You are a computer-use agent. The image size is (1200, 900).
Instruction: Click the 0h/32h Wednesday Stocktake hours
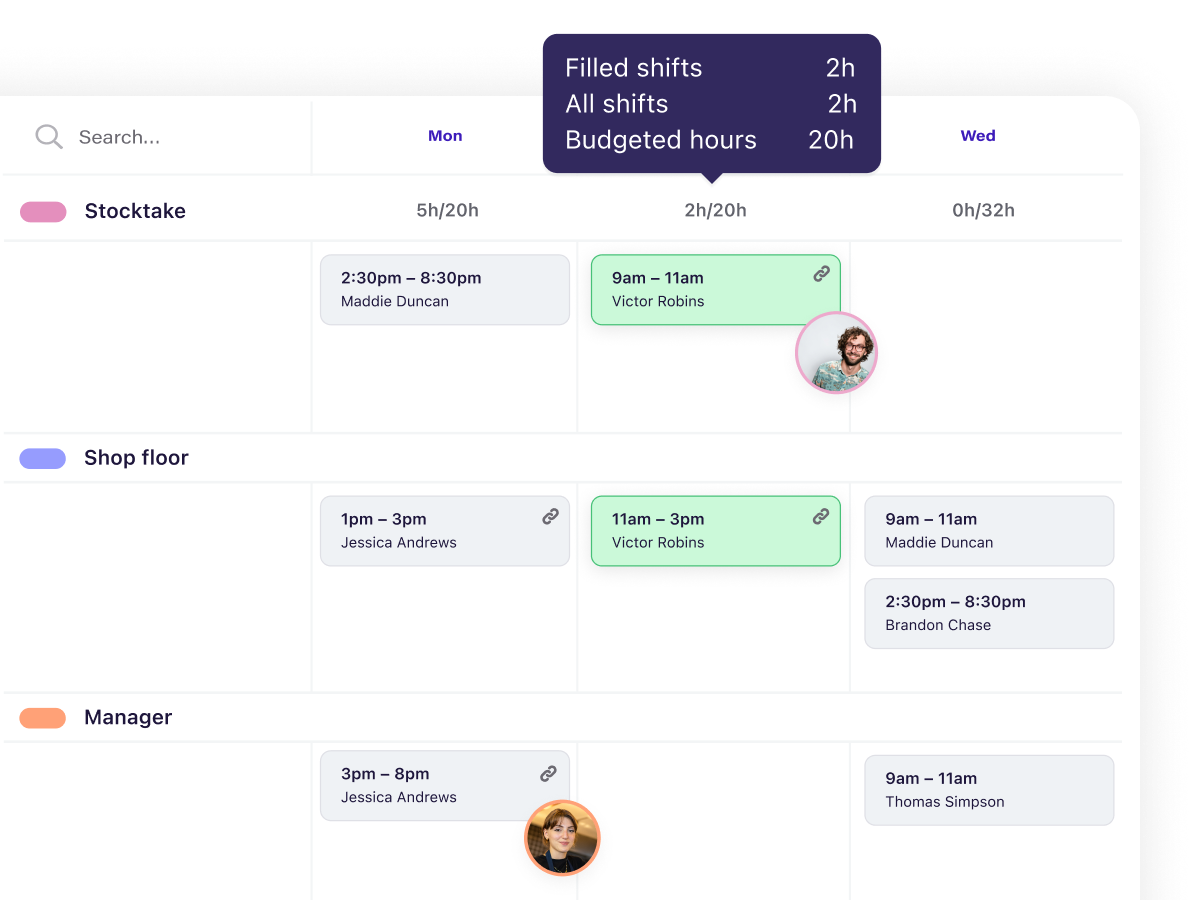983,210
